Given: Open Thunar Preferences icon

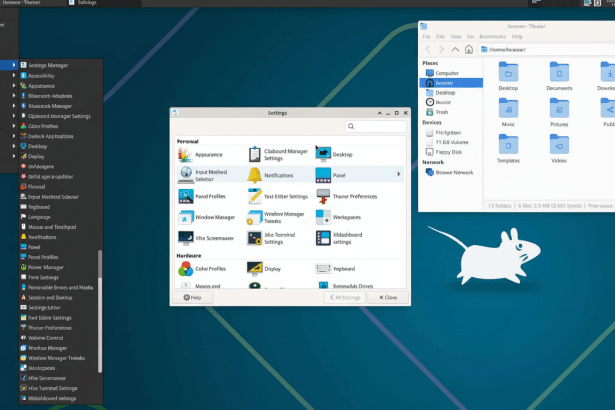Looking at the screenshot, I should pos(323,196).
